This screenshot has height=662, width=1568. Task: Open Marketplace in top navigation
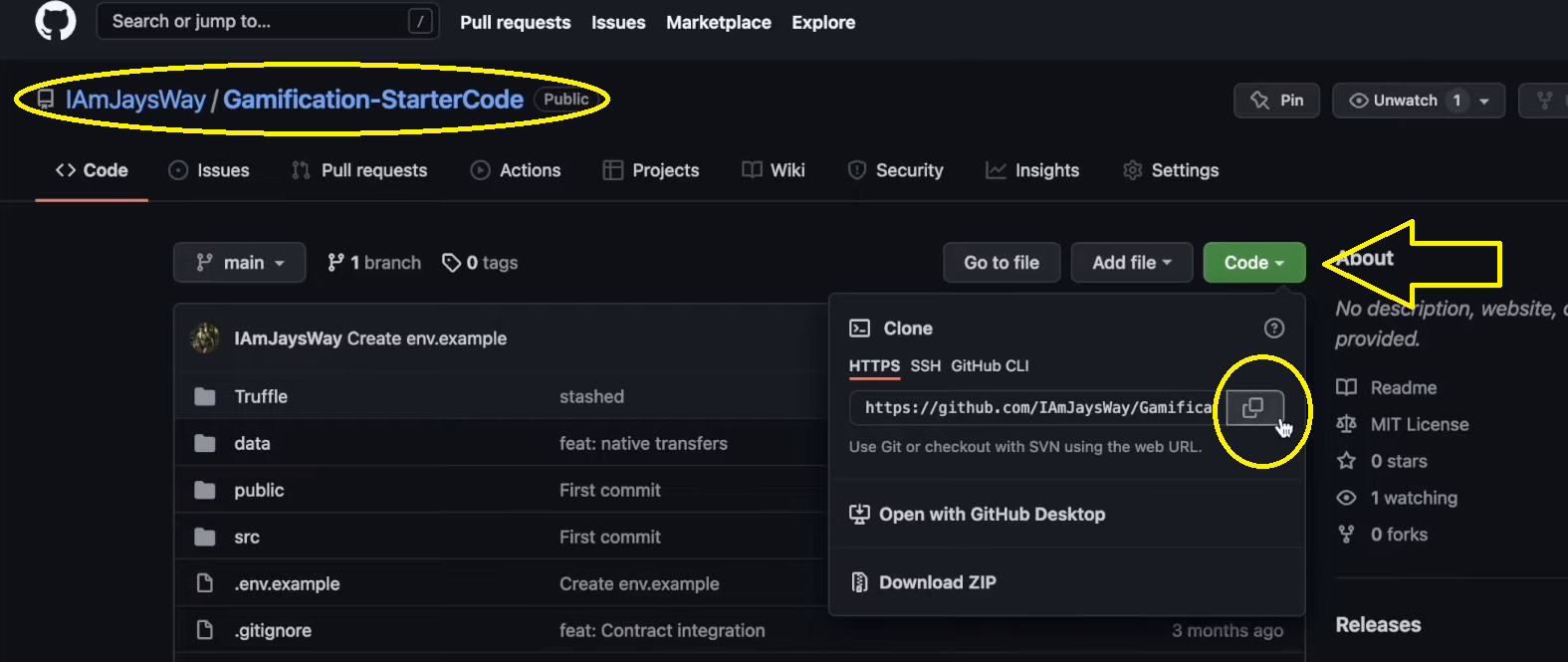(719, 22)
